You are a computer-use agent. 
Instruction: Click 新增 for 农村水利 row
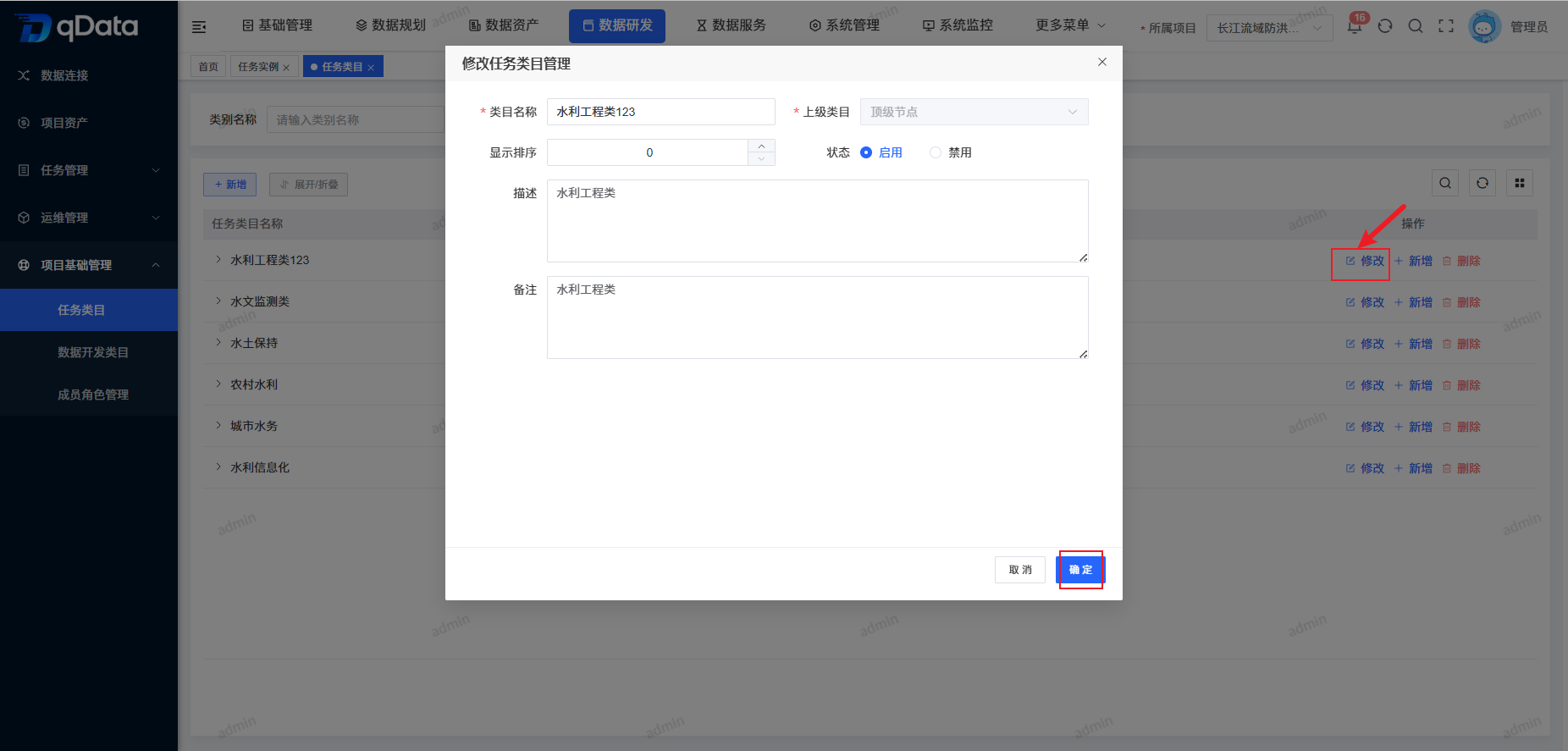[x=1413, y=385]
